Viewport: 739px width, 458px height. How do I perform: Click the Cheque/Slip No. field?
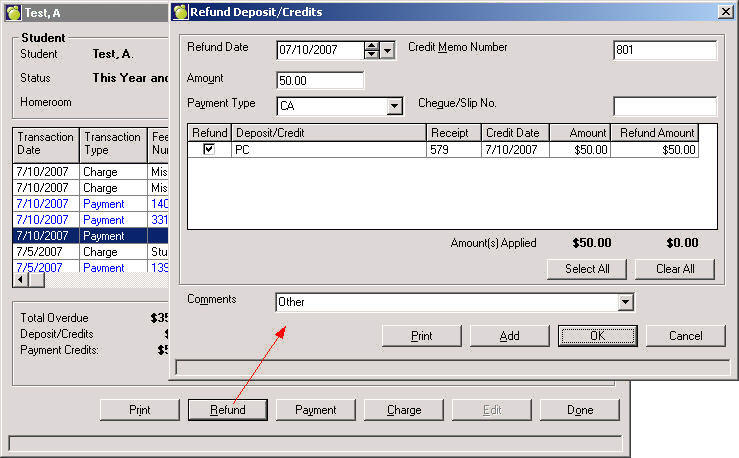point(664,106)
